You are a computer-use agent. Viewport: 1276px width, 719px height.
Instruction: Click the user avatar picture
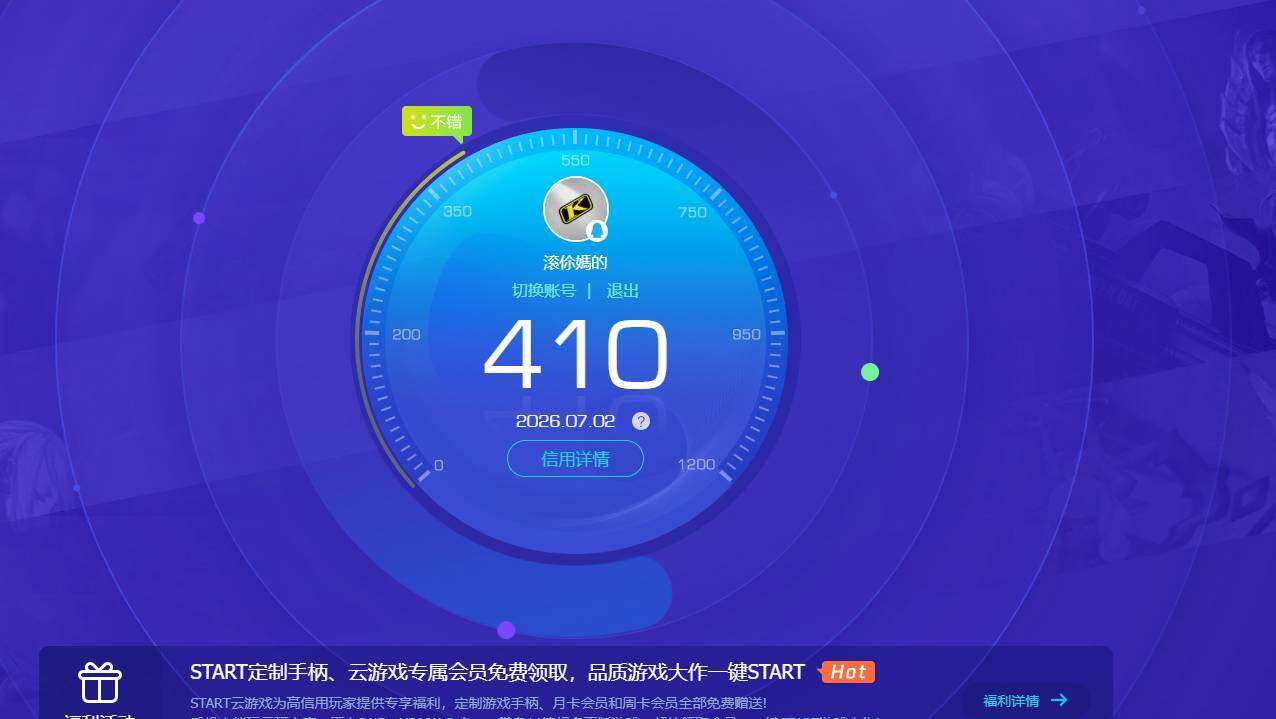tap(575, 209)
